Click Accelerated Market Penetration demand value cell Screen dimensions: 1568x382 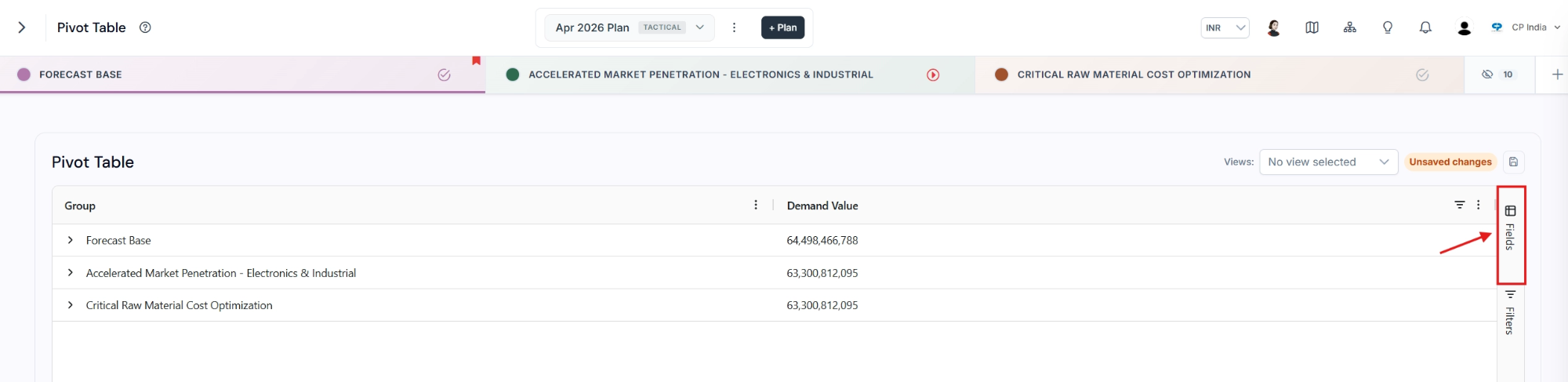(822, 273)
